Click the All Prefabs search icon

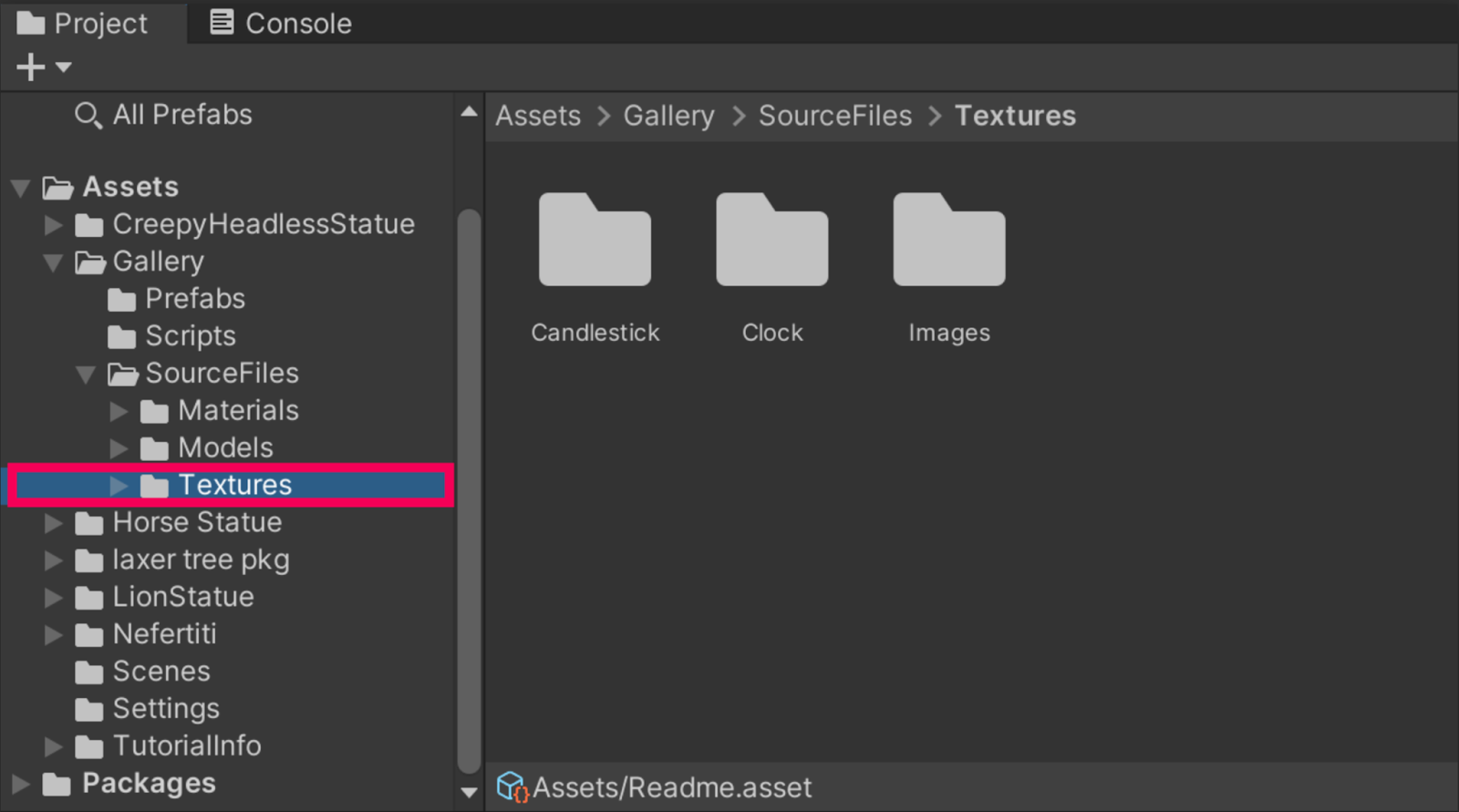(88, 116)
